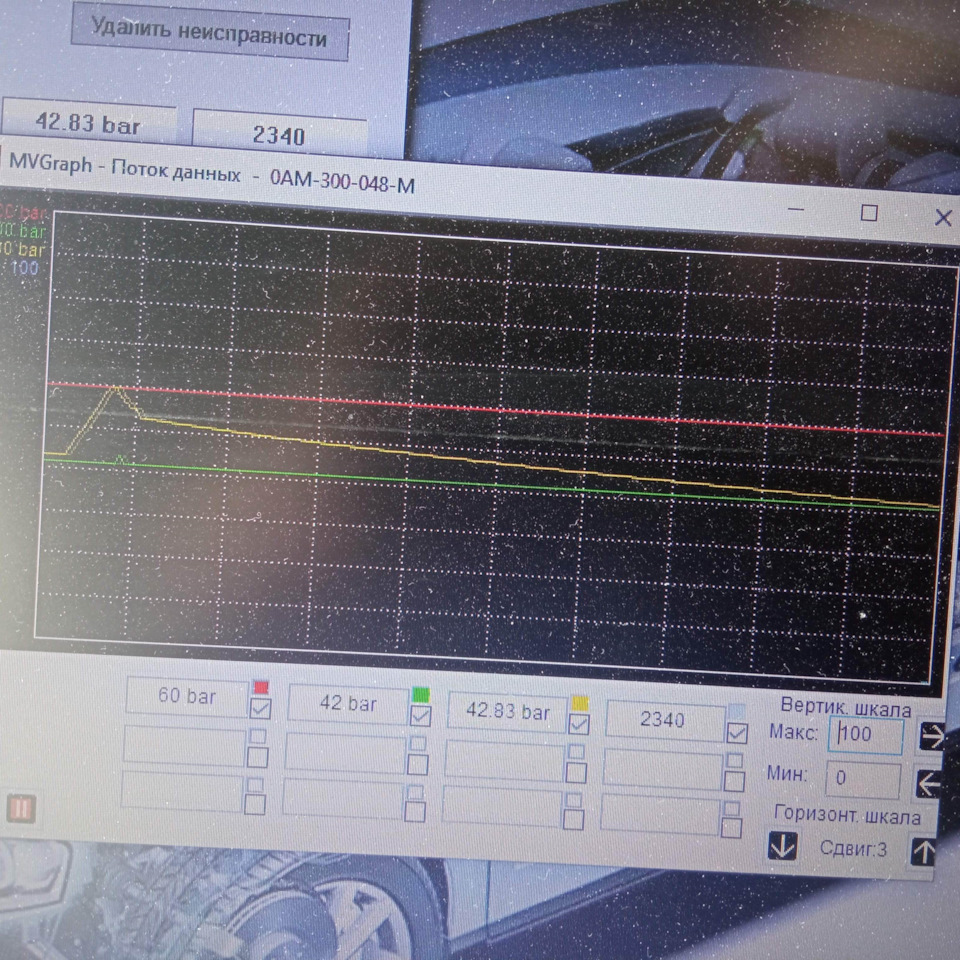
Task: Click the 60 bar value field
Action: click(x=187, y=697)
